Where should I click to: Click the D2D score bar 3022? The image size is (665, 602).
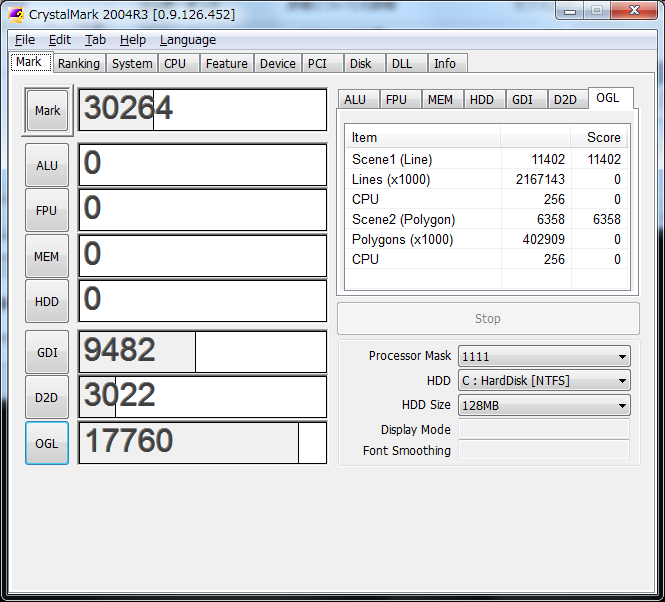(203, 397)
